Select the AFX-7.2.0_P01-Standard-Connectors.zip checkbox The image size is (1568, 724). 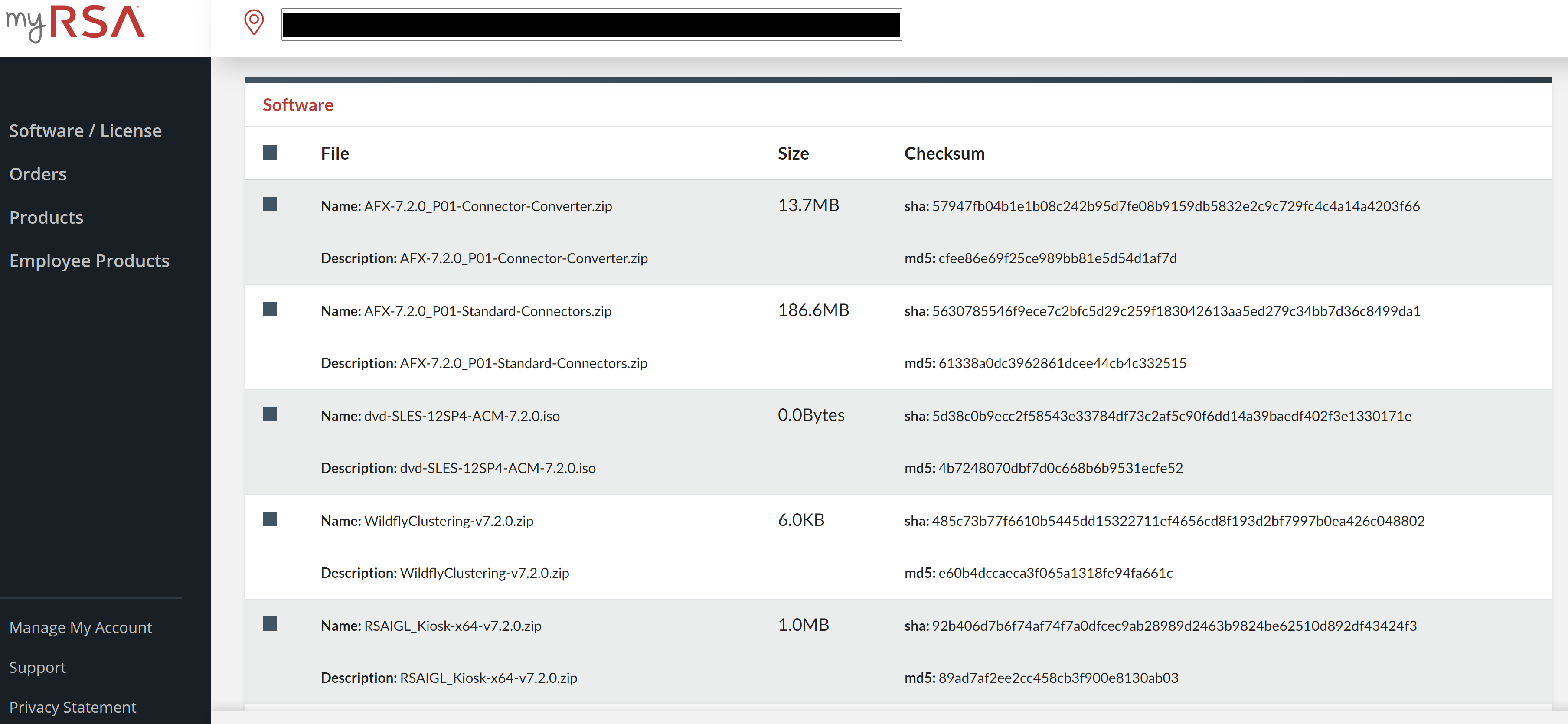pos(270,309)
